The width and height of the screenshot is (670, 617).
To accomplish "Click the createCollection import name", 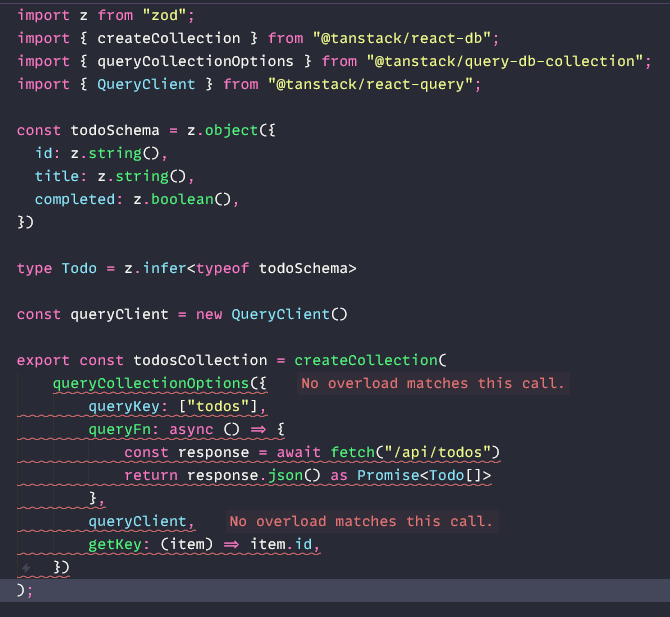I will point(169,38).
